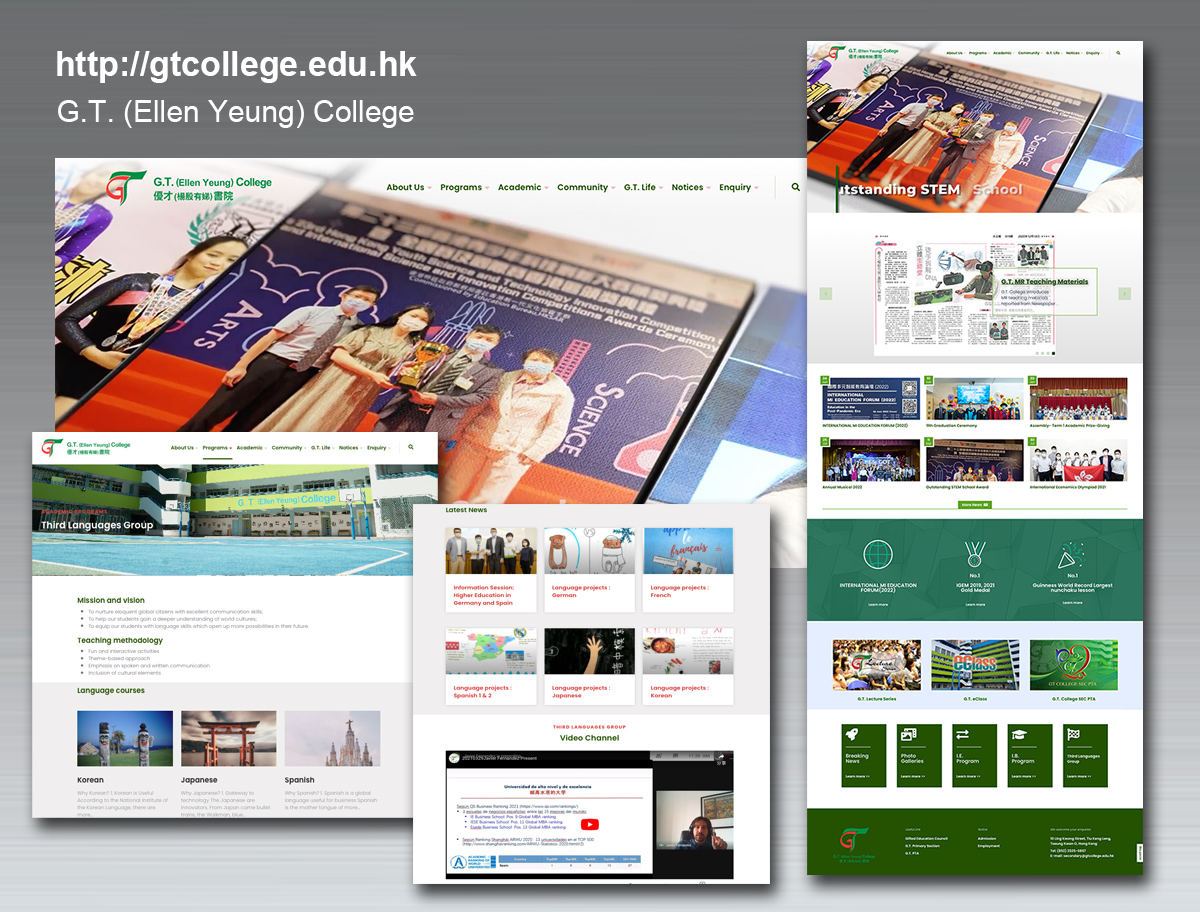Open Language projects : Japanese card
The height and width of the screenshot is (912, 1200).
tap(590, 666)
